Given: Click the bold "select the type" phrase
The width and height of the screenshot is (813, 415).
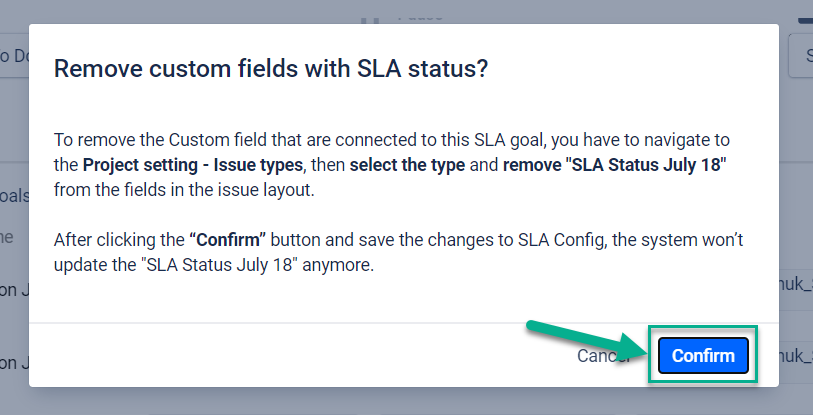Looking at the screenshot, I should 409,164.
